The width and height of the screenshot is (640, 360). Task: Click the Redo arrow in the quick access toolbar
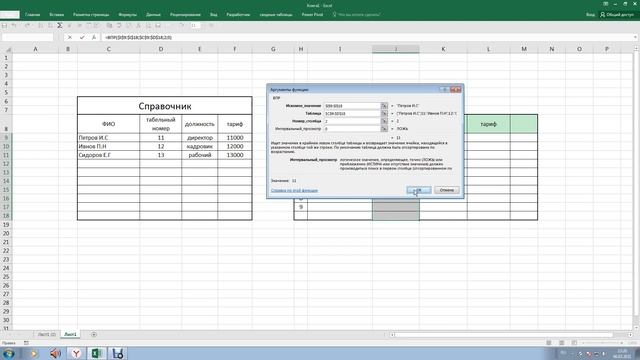tap(27, 25)
